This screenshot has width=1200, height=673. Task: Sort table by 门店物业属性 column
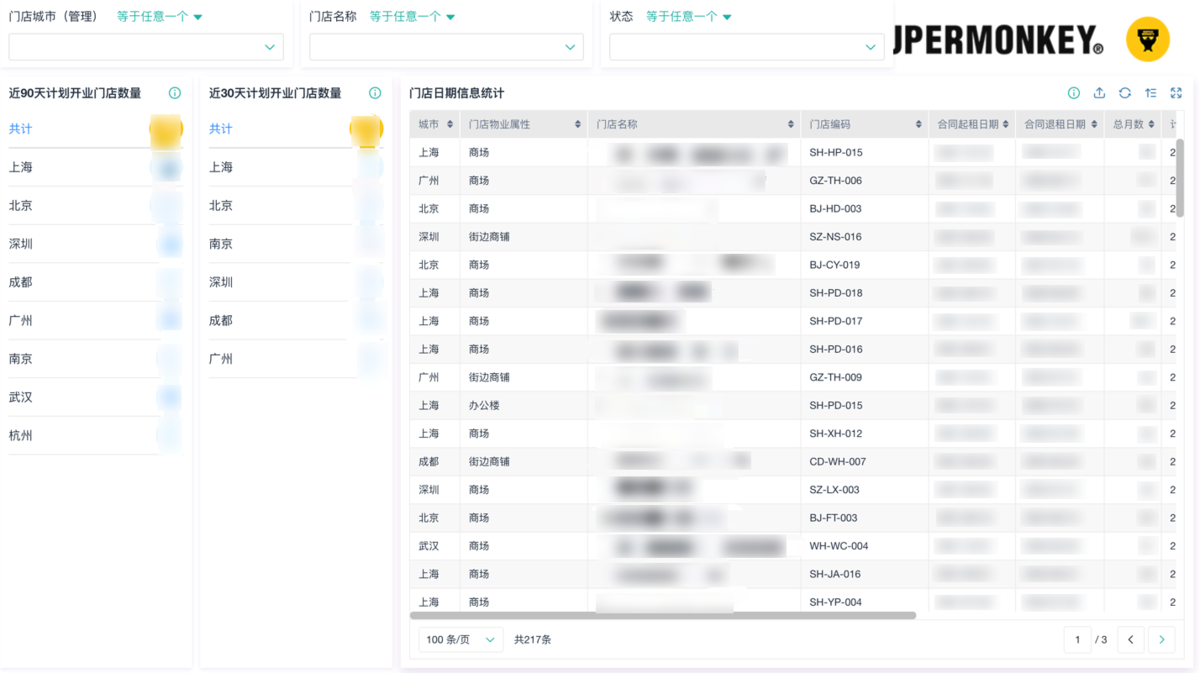[x=578, y=125]
